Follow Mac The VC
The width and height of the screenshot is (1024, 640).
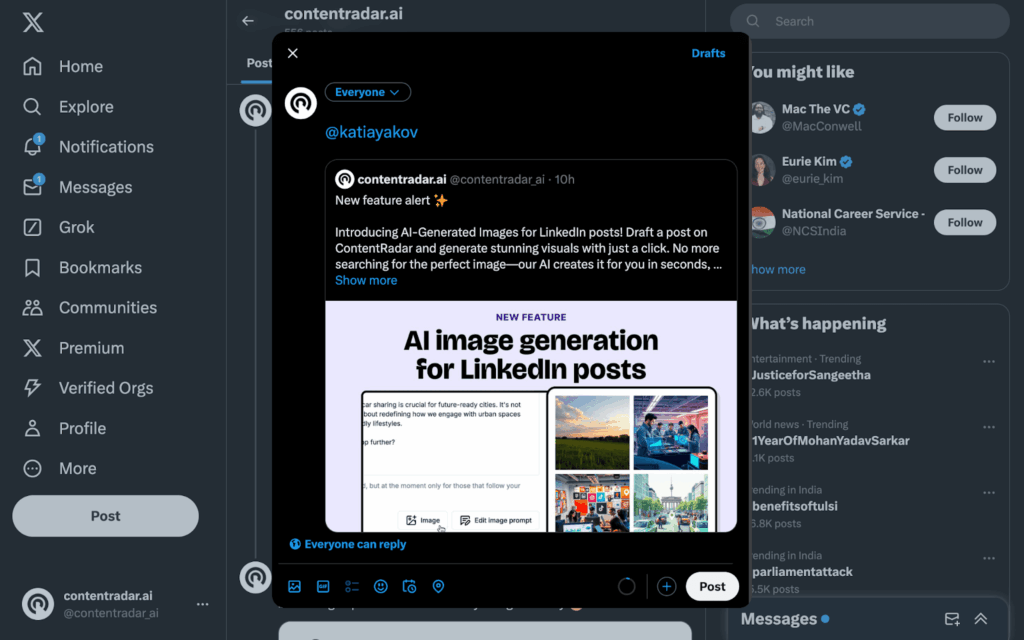coord(965,118)
